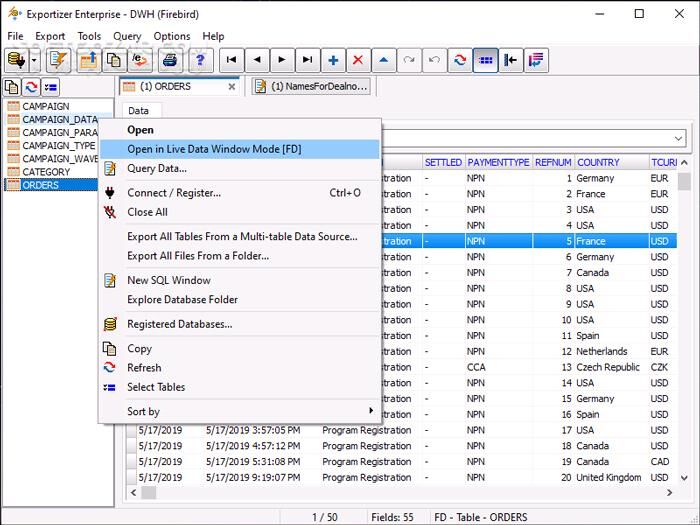
Task: Open the Options menu
Action: pyautogui.click(x=172, y=36)
